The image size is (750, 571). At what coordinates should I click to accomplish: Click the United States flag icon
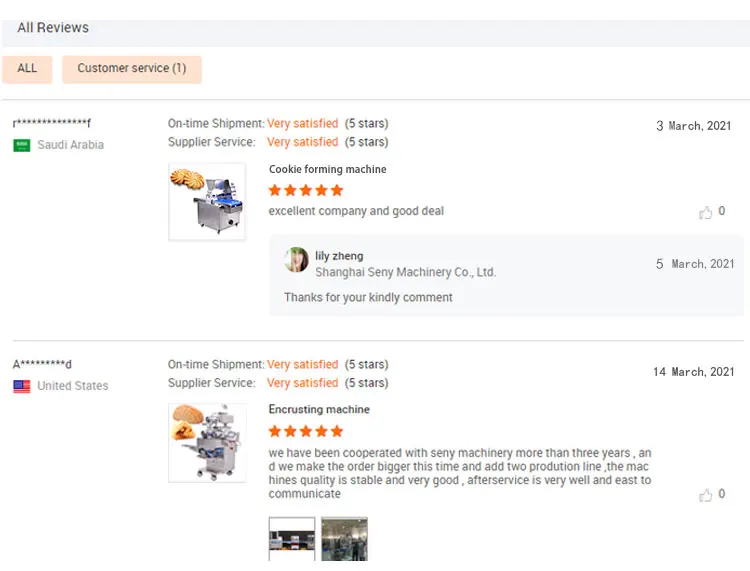tap(22, 386)
